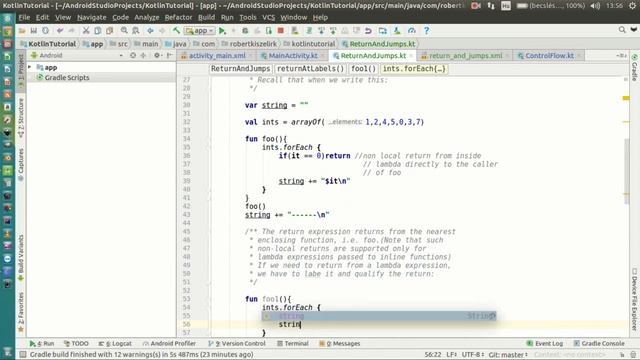This screenshot has width=640, height=360.
Task: Open the Event Log
Action: coord(545,344)
